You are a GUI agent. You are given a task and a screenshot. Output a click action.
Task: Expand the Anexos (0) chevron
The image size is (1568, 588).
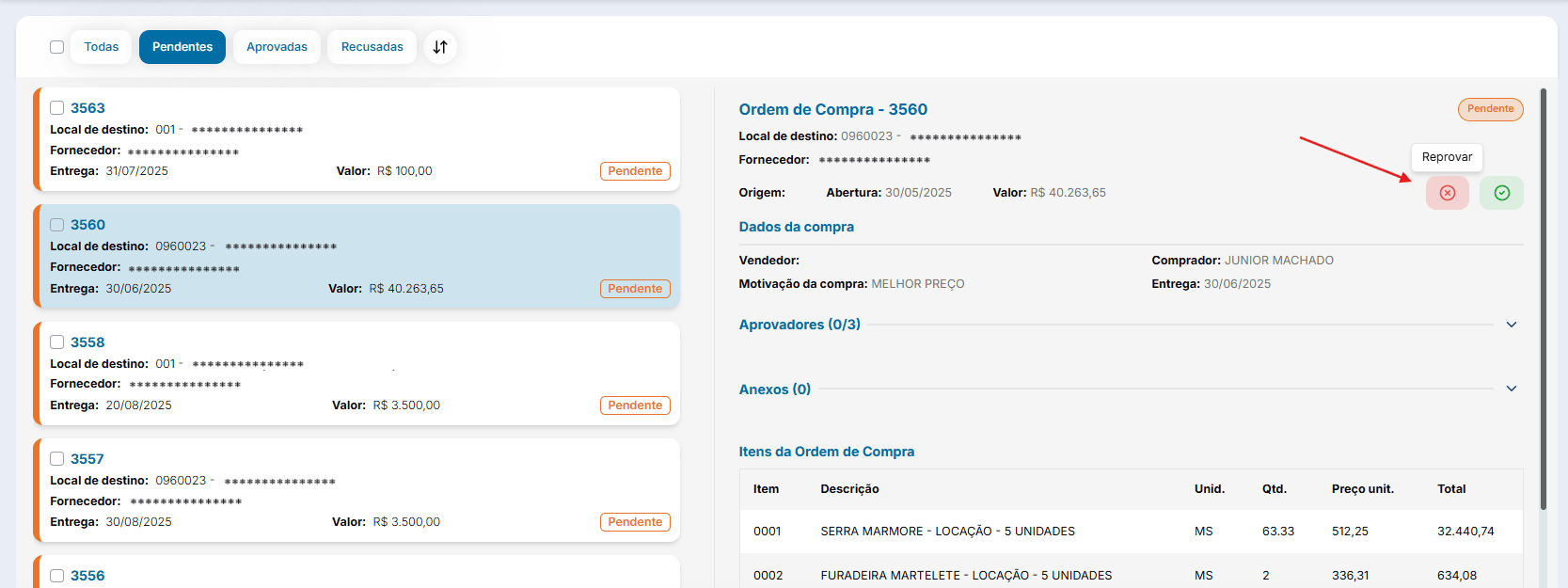click(x=1512, y=389)
